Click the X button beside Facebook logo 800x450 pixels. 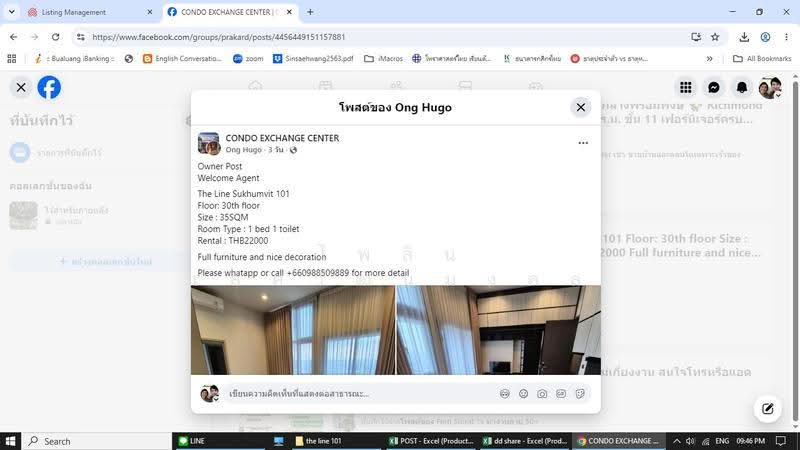[21, 87]
